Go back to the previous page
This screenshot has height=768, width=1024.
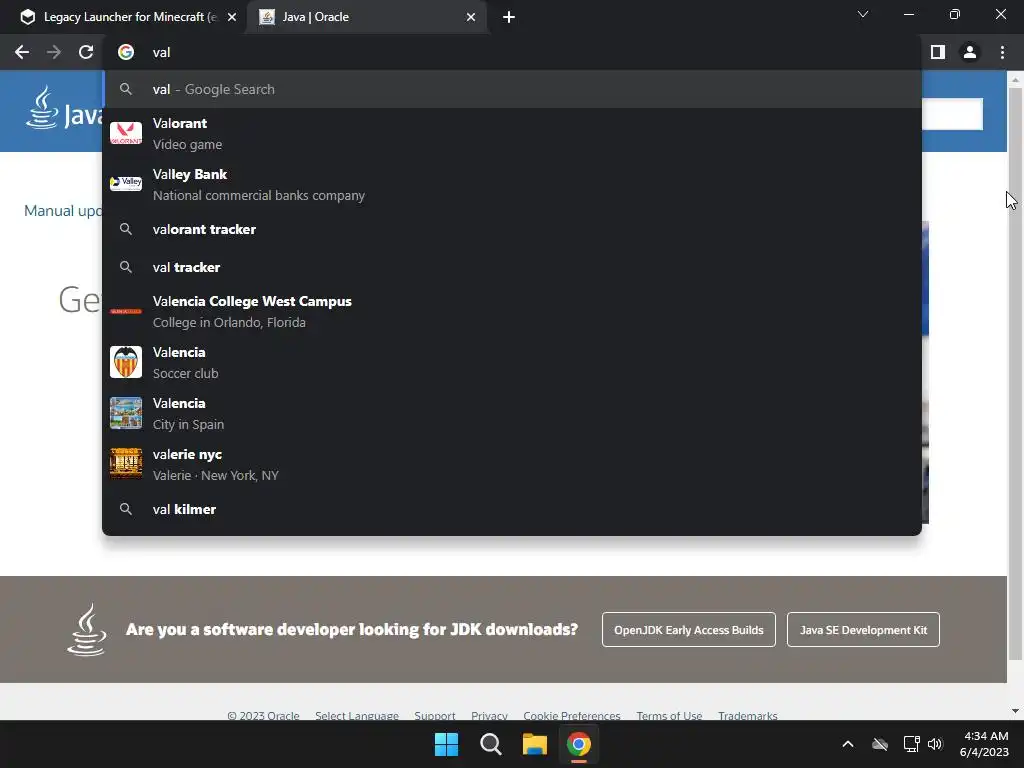tap(22, 52)
